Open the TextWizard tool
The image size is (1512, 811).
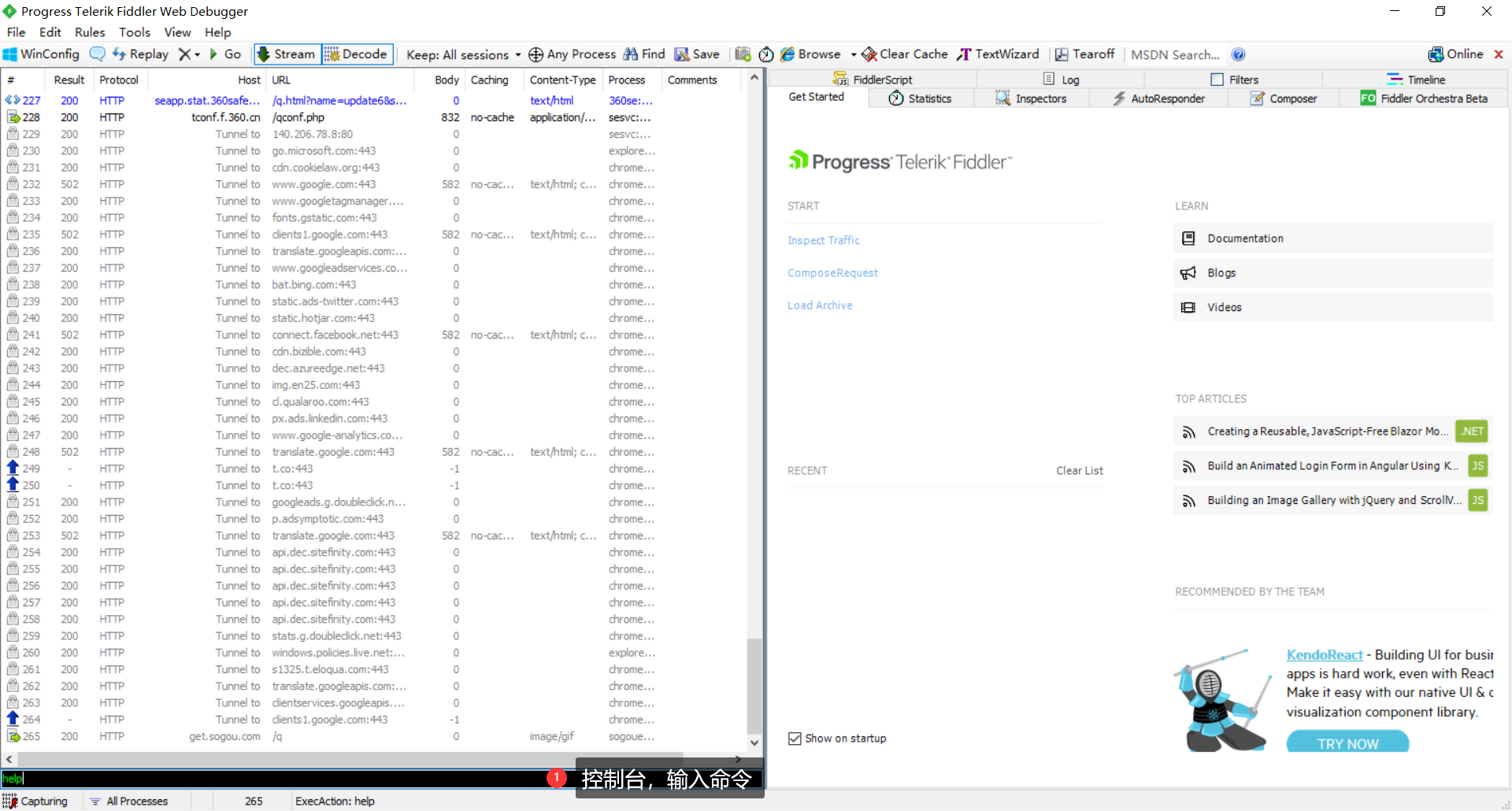[x=999, y=54]
